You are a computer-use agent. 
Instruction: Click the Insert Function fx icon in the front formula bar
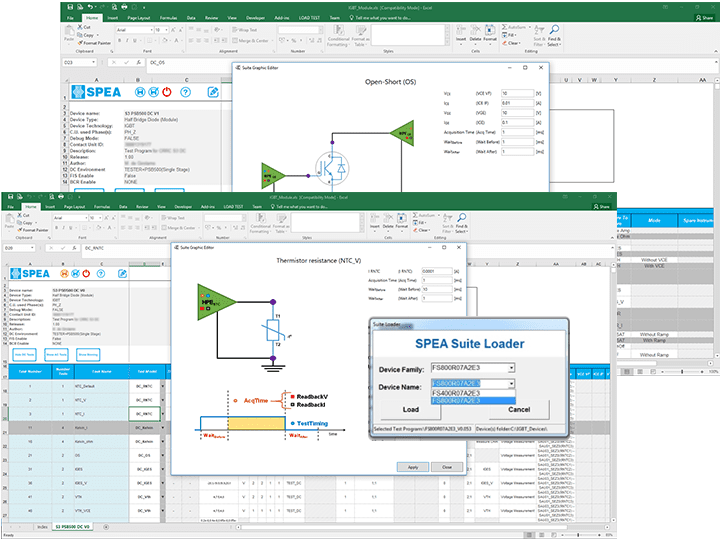click(74, 248)
